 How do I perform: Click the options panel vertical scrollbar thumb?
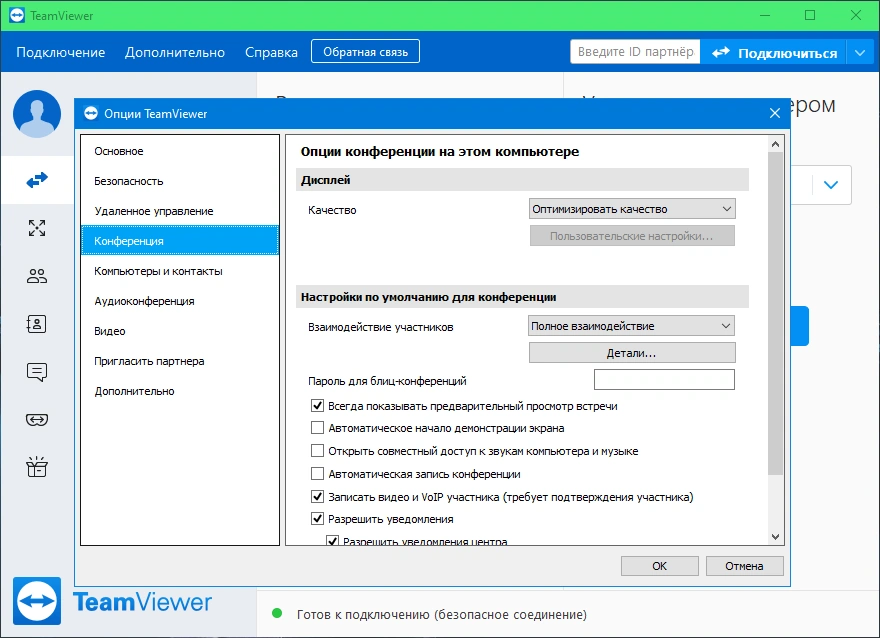[775, 313]
